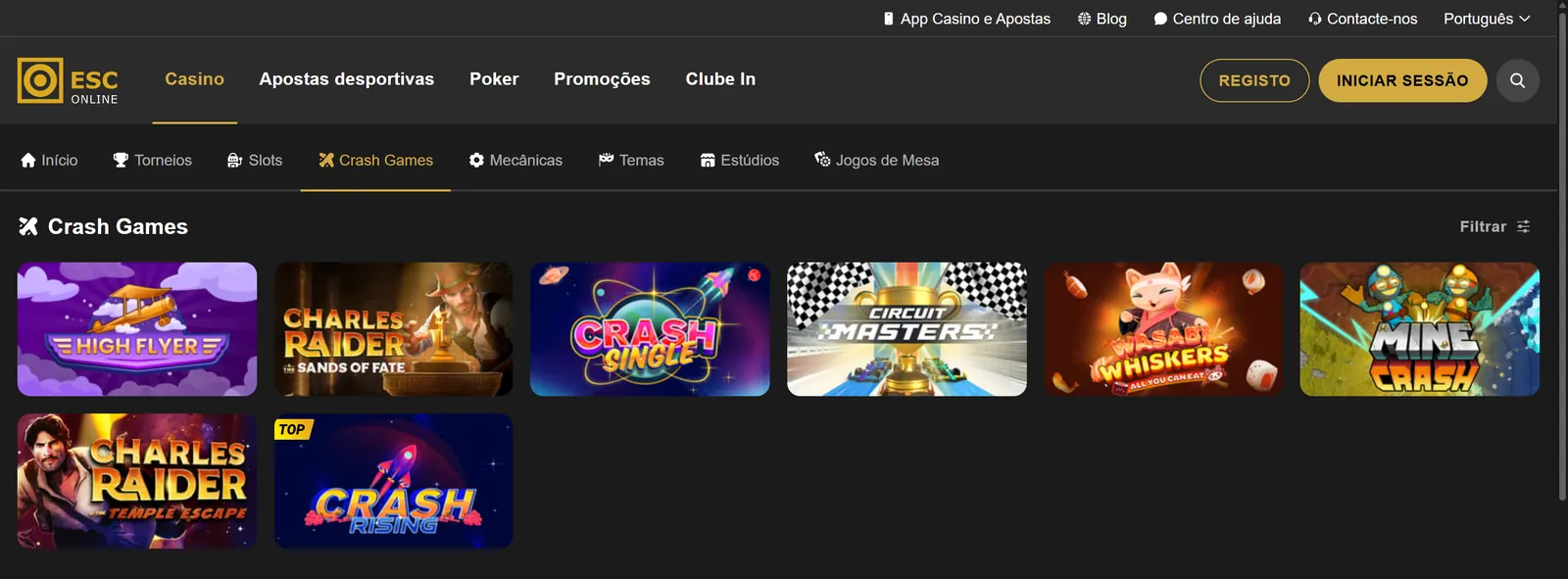
Task: Open the App Casino e Apostas link
Action: click(966, 19)
